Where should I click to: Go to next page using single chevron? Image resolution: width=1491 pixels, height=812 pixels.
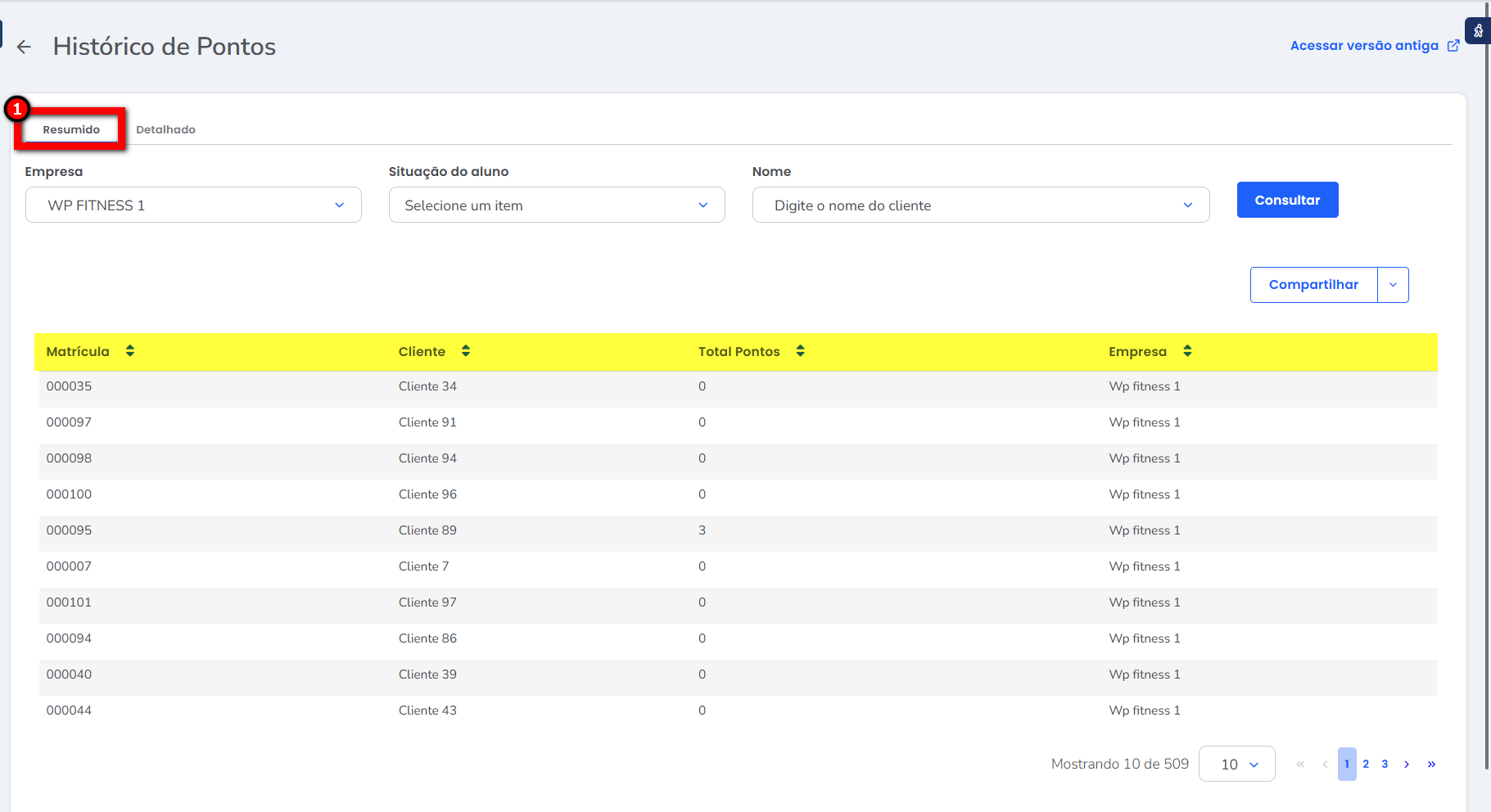pyautogui.click(x=1407, y=765)
